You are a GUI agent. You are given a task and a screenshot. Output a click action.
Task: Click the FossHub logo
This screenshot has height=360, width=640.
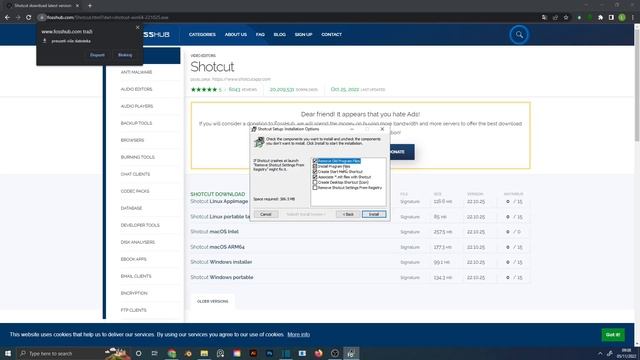[x=156, y=35]
